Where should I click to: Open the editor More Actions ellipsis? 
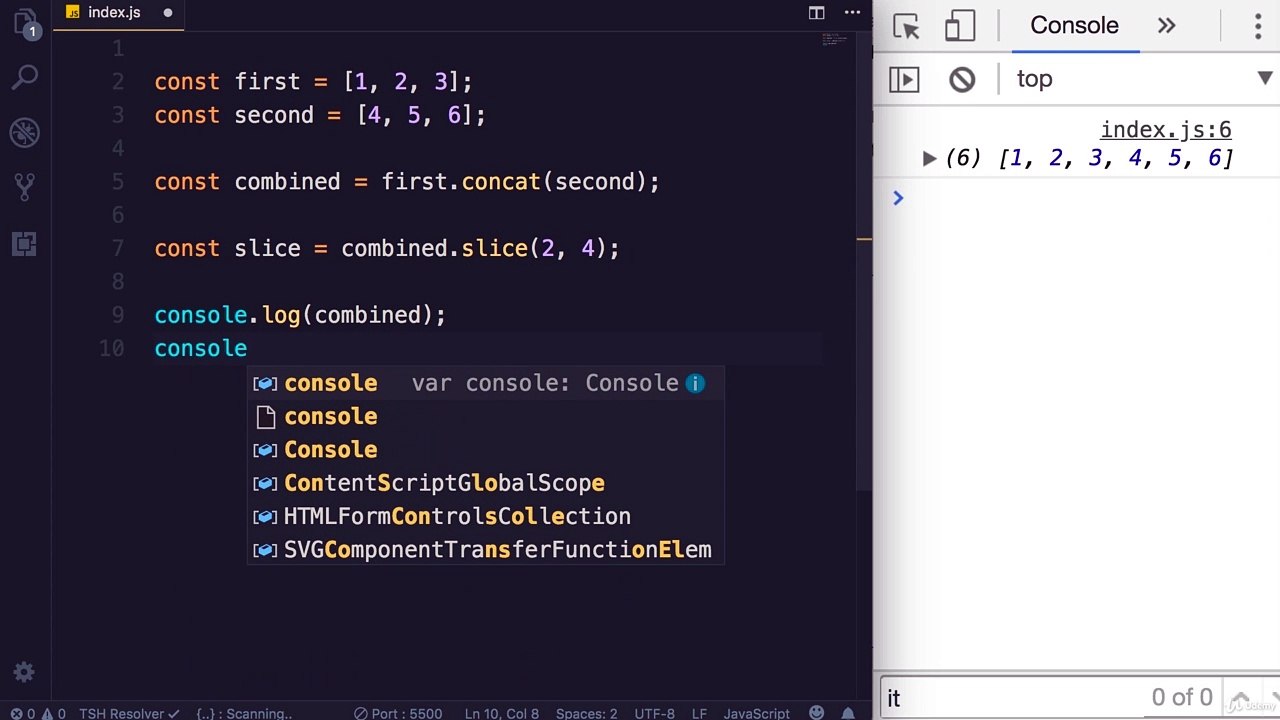click(x=852, y=13)
